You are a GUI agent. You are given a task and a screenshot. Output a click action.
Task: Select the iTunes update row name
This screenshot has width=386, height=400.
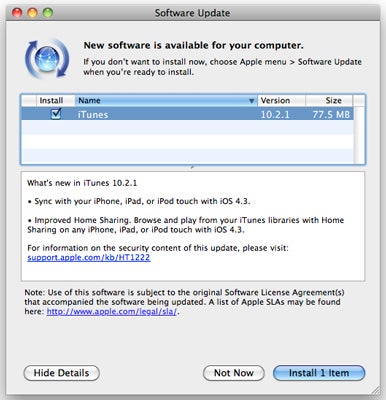pyautogui.click(x=93, y=114)
